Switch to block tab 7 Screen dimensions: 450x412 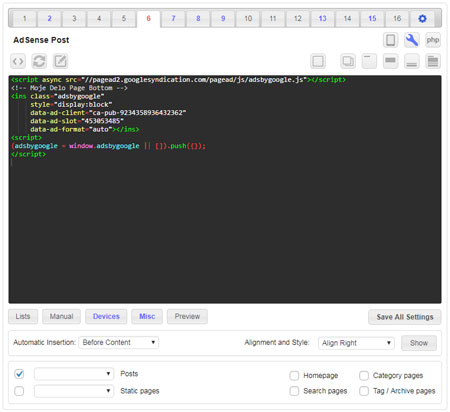tap(173, 18)
